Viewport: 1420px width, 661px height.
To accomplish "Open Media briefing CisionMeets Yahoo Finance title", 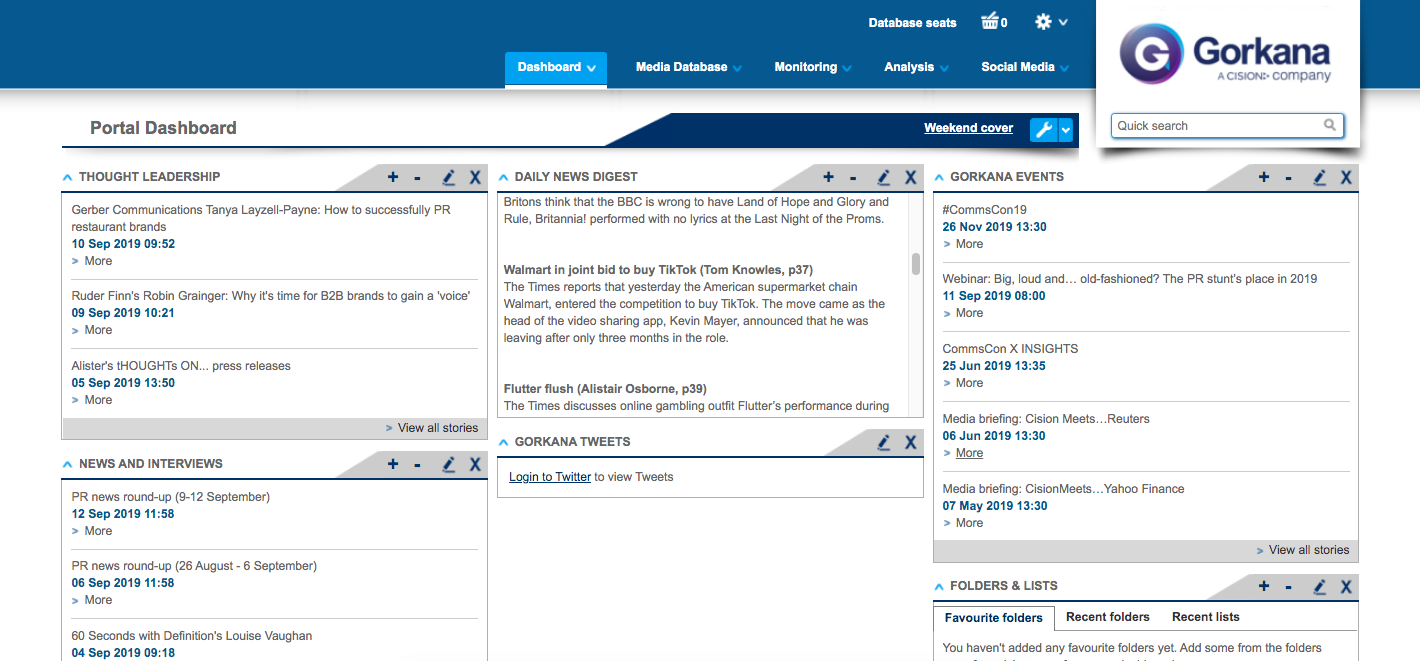I will [1063, 489].
